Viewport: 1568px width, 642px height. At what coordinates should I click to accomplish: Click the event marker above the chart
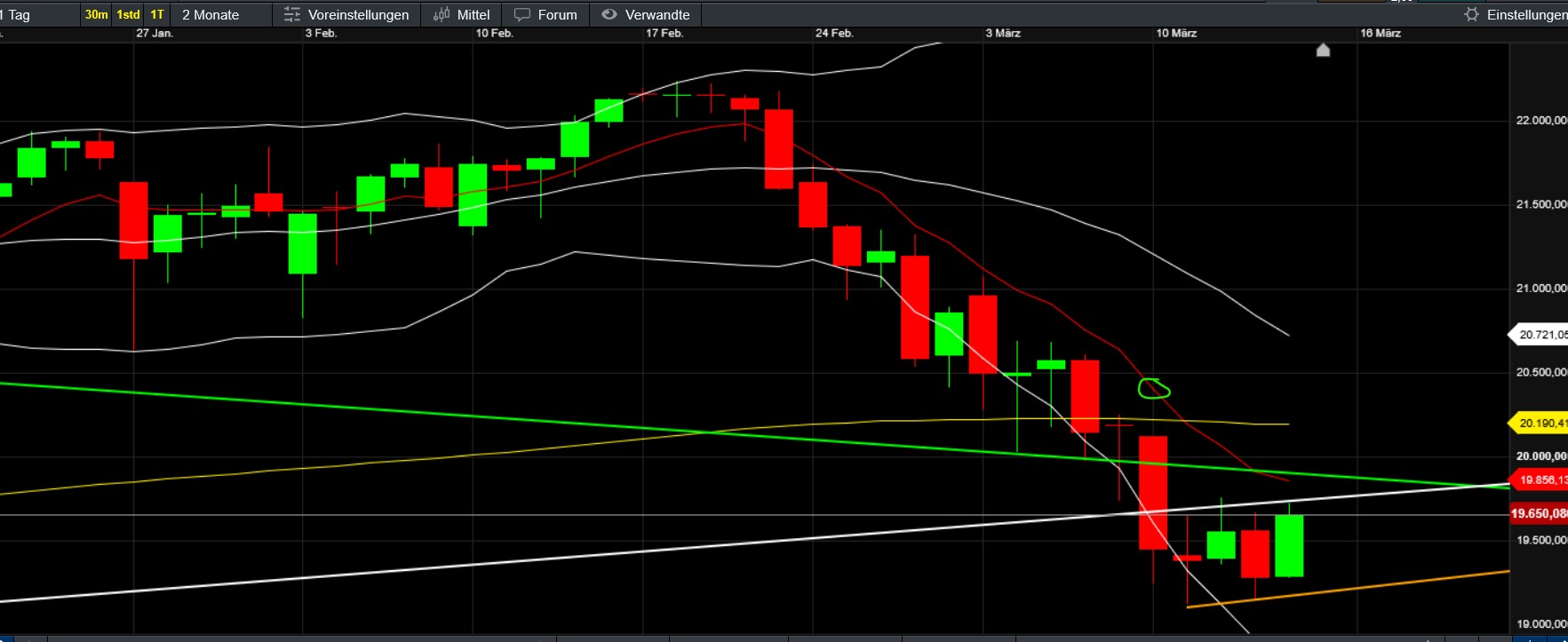coord(1323,51)
